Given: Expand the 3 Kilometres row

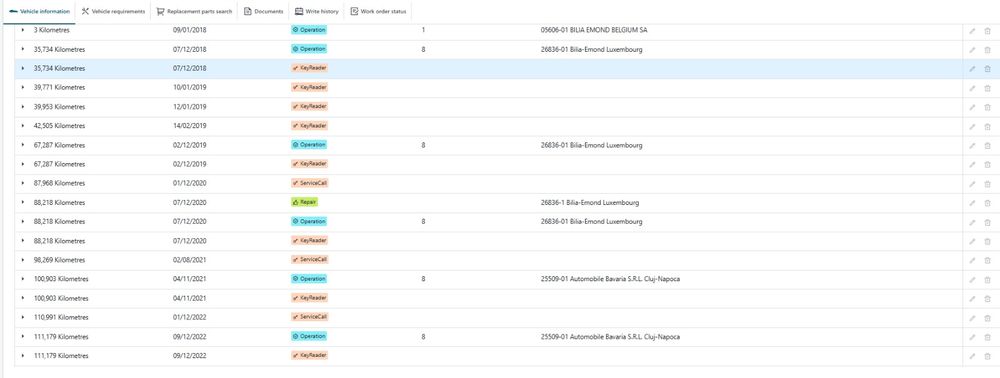Looking at the screenshot, I should pos(23,30).
